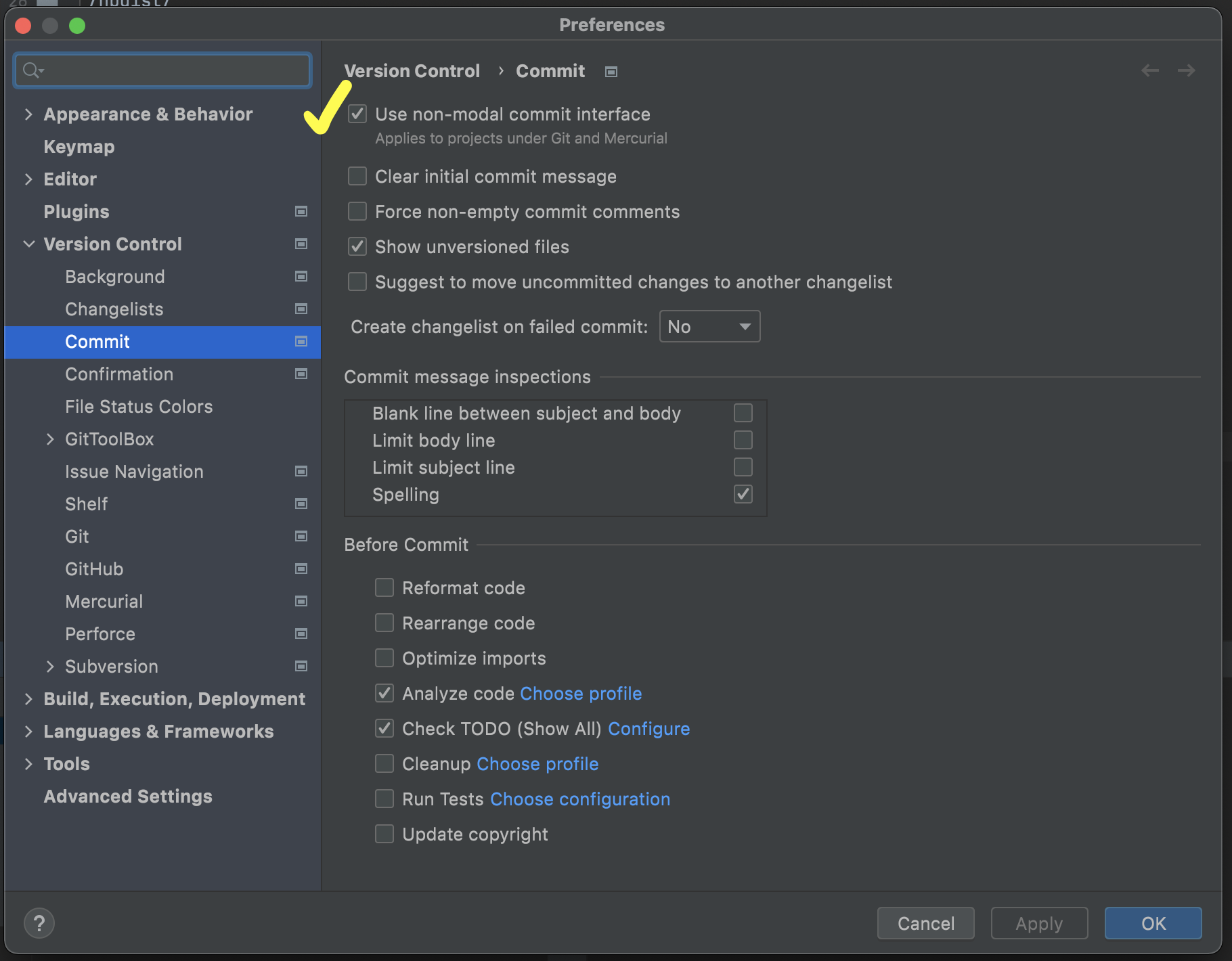Click the page icon next to GitHub
Image resolution: width=1232 pixels, height=961 pixels.
pos(301,568)
